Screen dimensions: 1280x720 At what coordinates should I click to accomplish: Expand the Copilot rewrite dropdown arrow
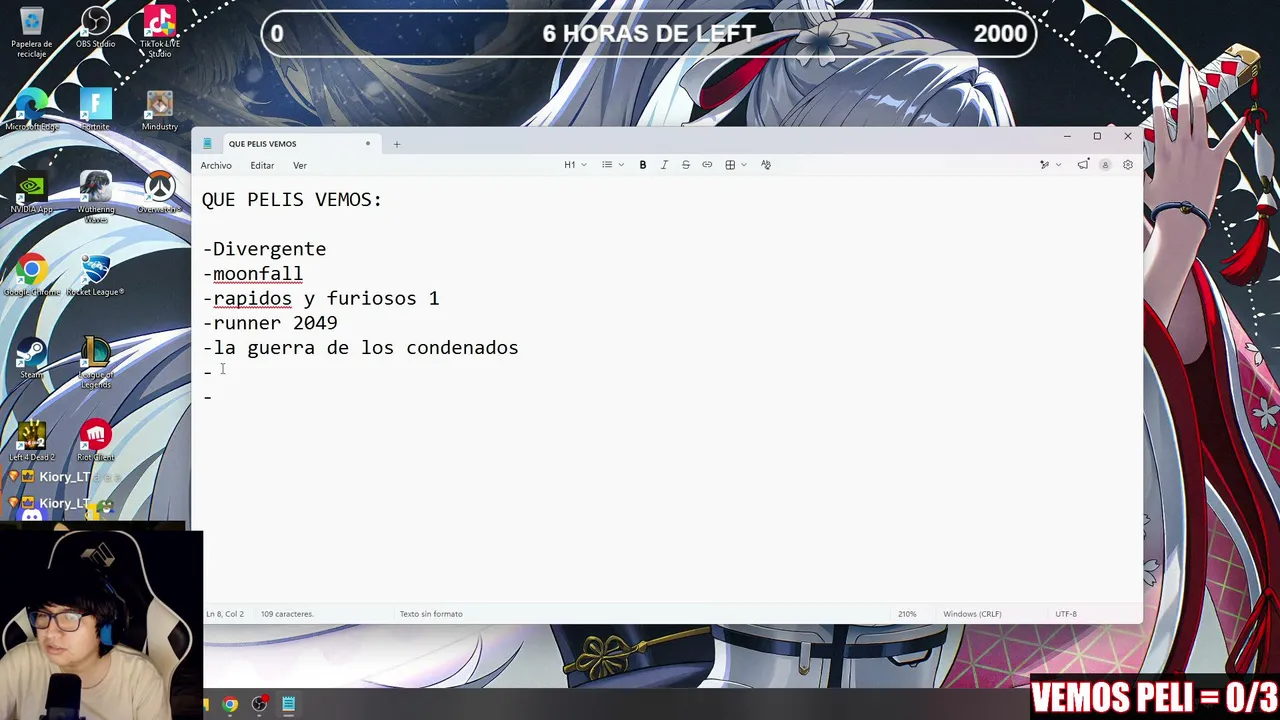pyautogui.click(x=1058, y=165)
